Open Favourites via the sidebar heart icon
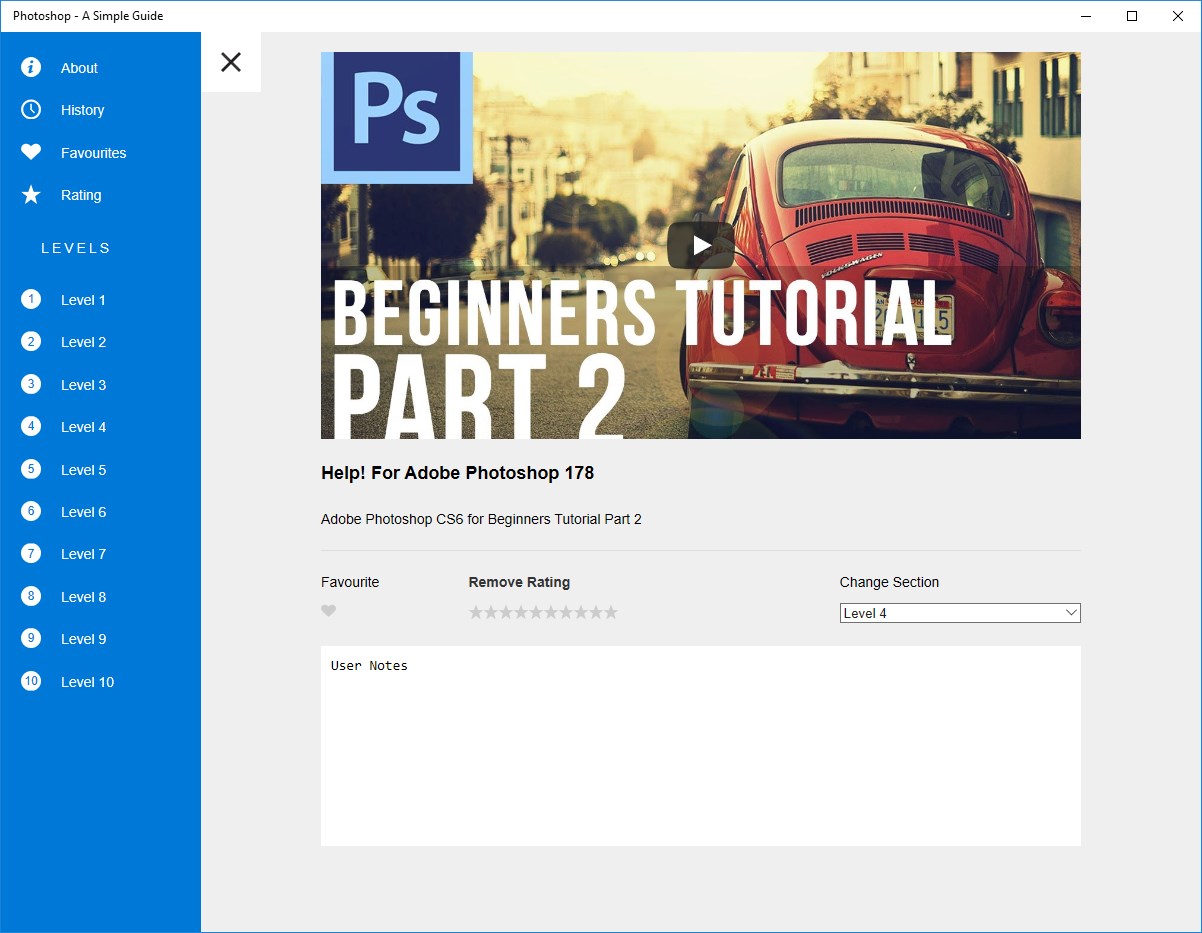Image resolution: width=1202 pixels, height=933 pixels. point(31,152)
